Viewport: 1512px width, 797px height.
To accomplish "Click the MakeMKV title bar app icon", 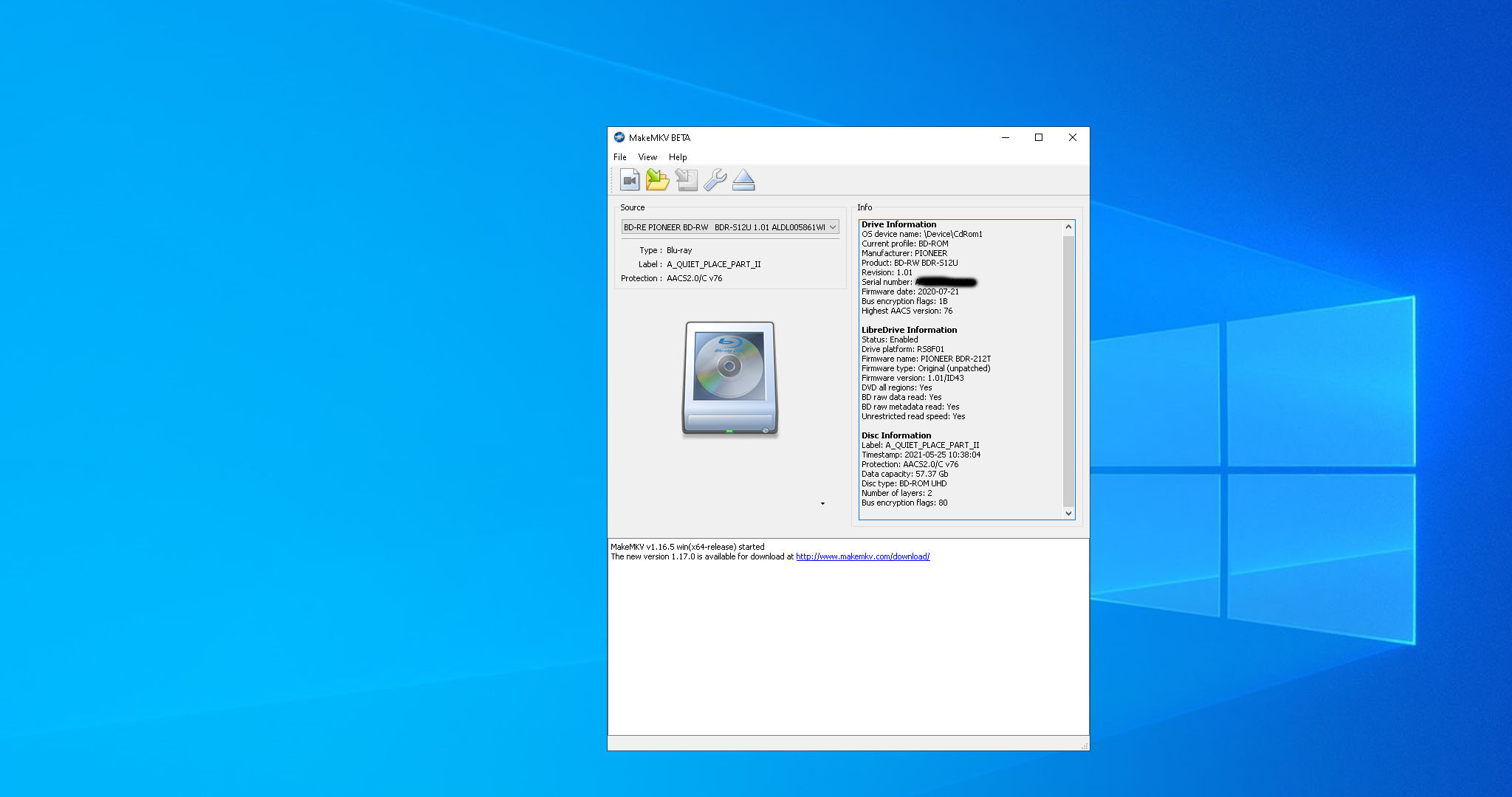I will 619,137.
